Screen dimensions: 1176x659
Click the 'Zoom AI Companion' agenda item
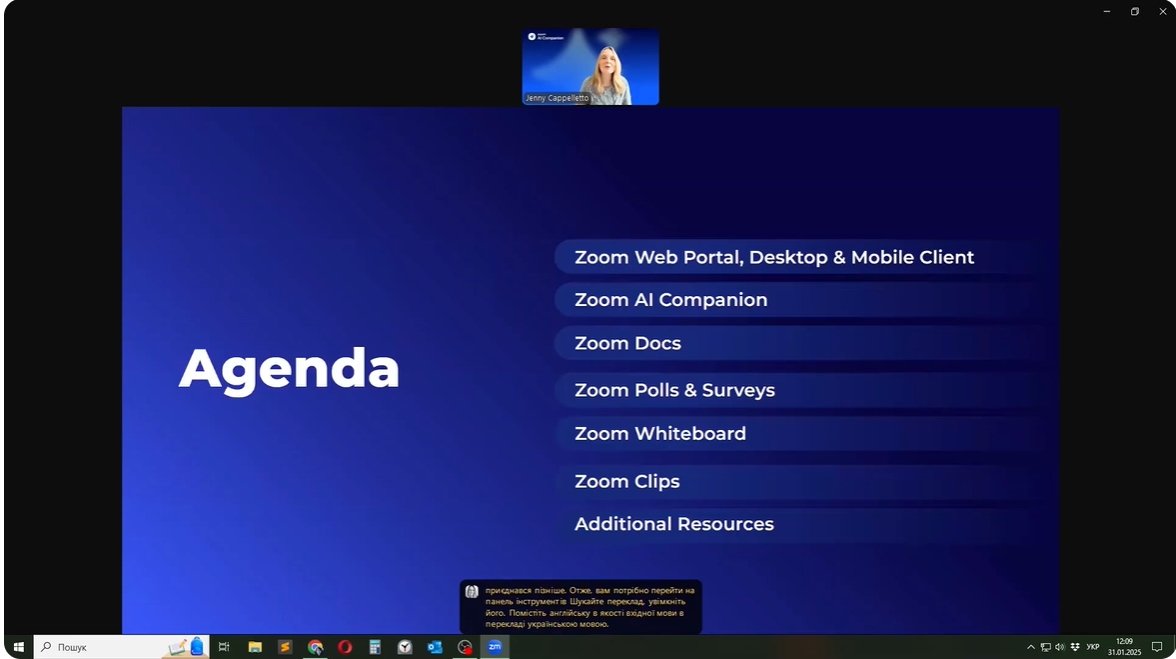point(670,300)
